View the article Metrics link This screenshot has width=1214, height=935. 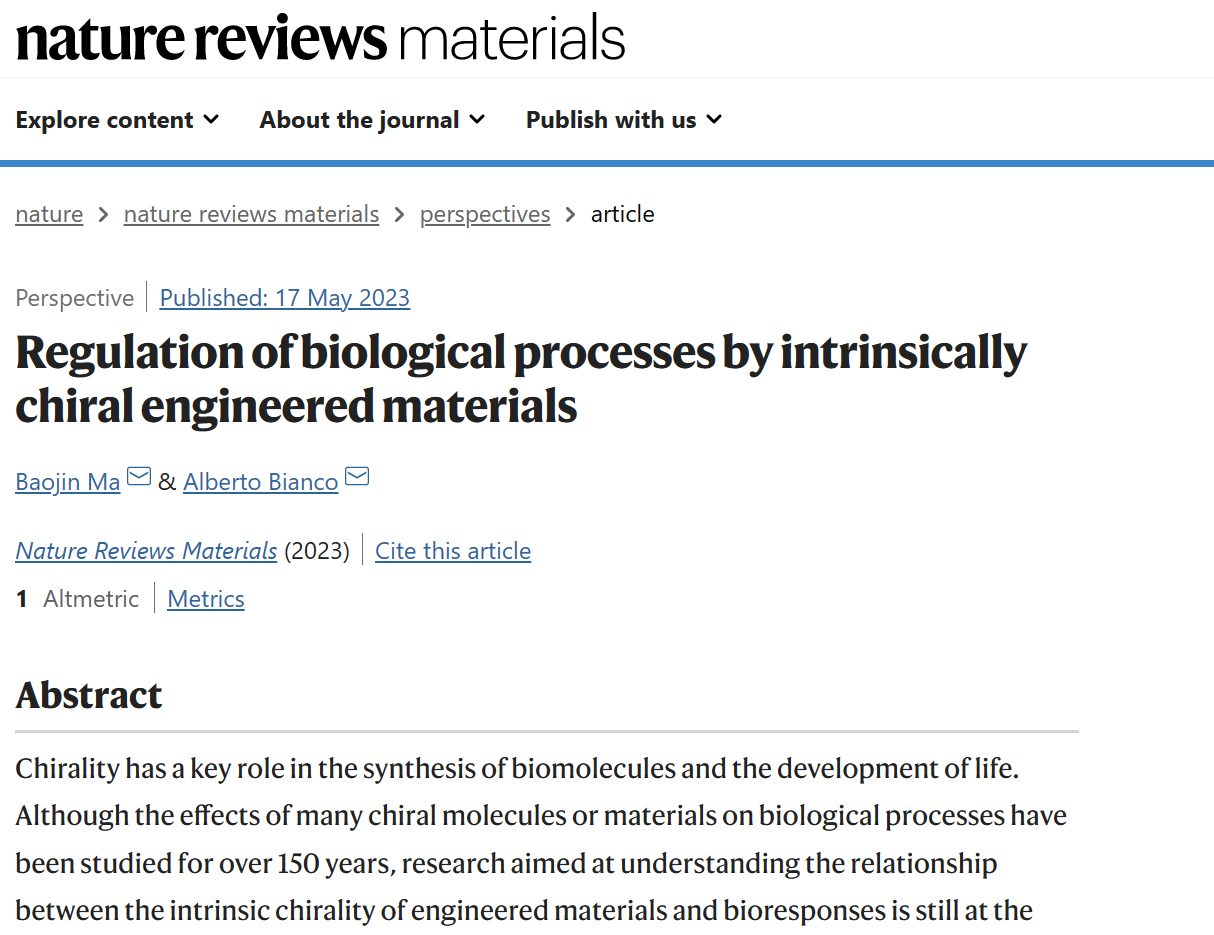tap(206, 599)
